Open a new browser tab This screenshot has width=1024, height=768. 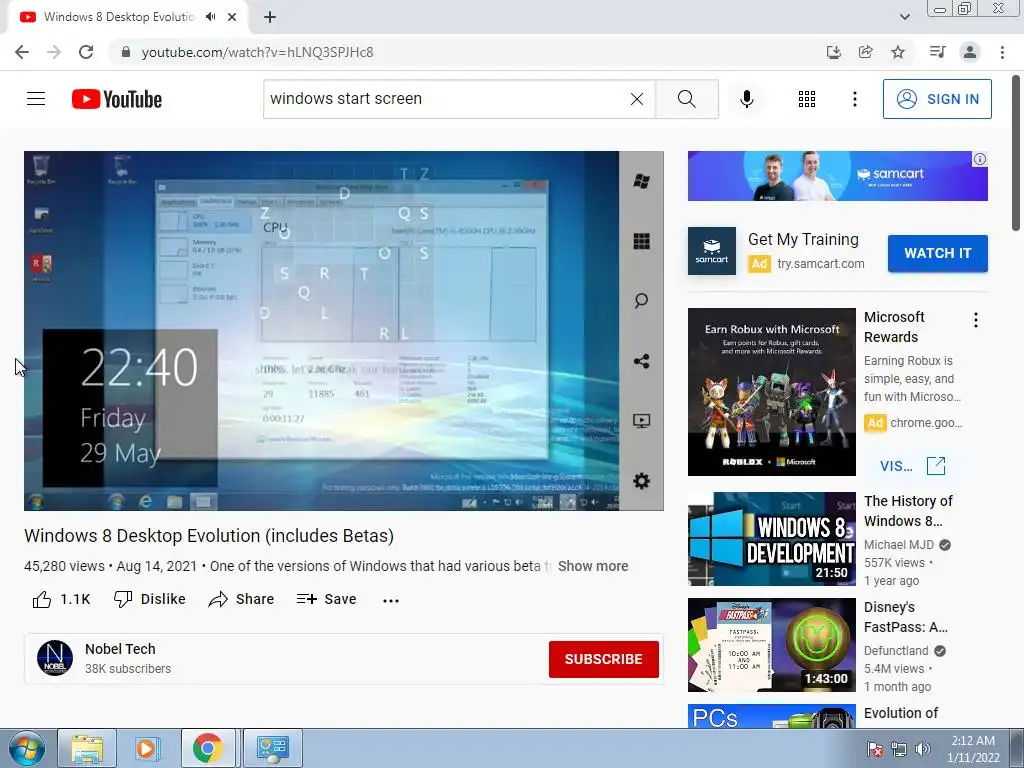tap(270, 17)
